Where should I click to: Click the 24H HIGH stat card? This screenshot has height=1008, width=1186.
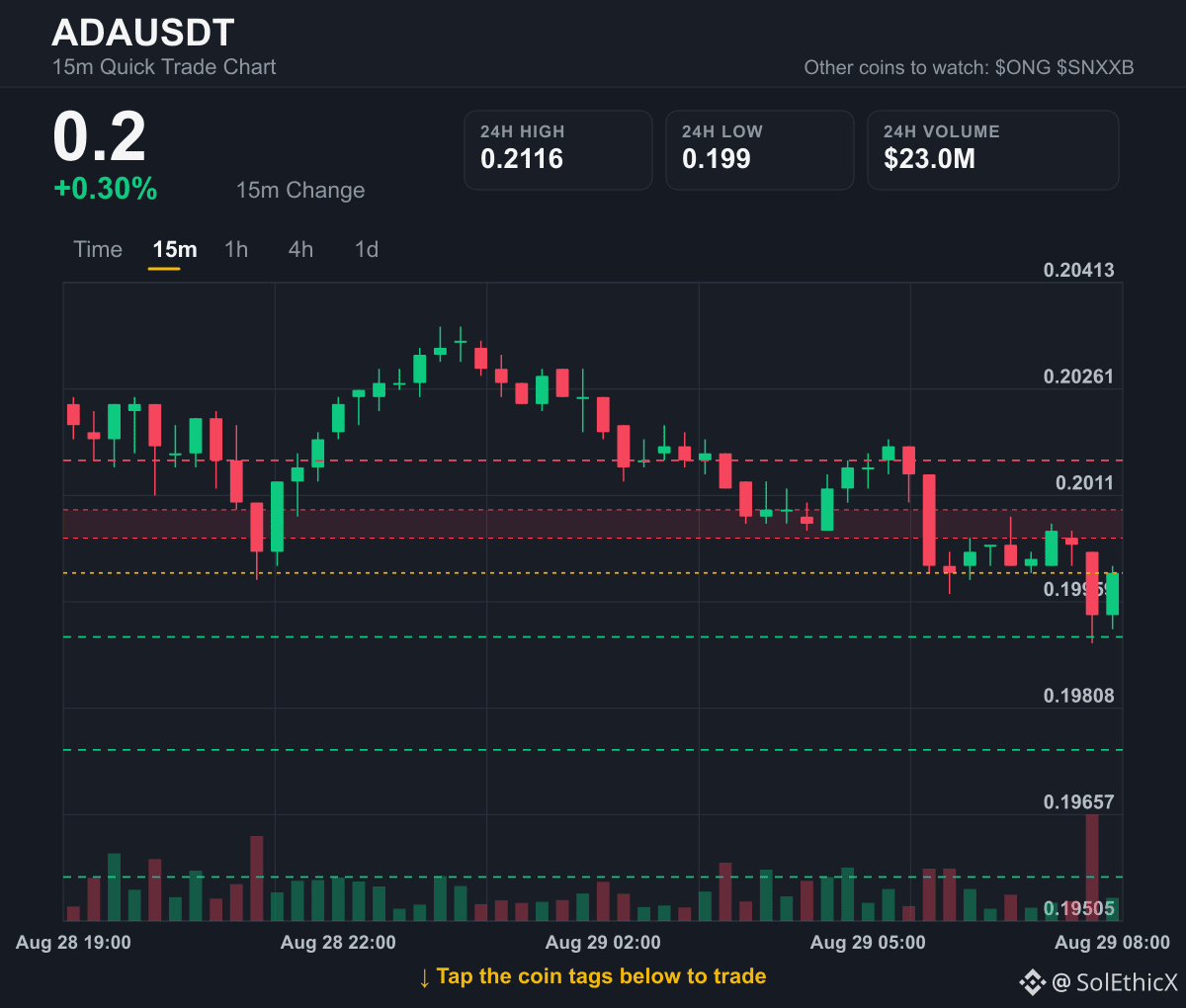point(558,150)
